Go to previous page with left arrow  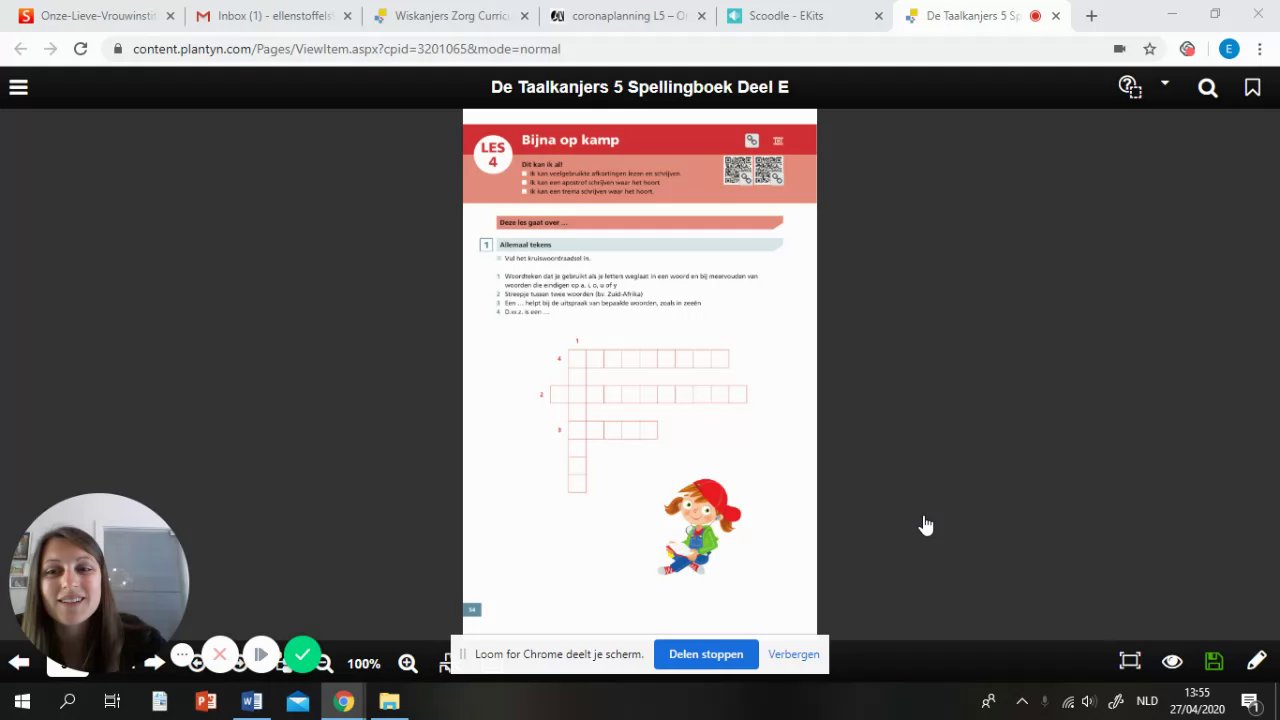pyautogui.click(x=19, y=662)
